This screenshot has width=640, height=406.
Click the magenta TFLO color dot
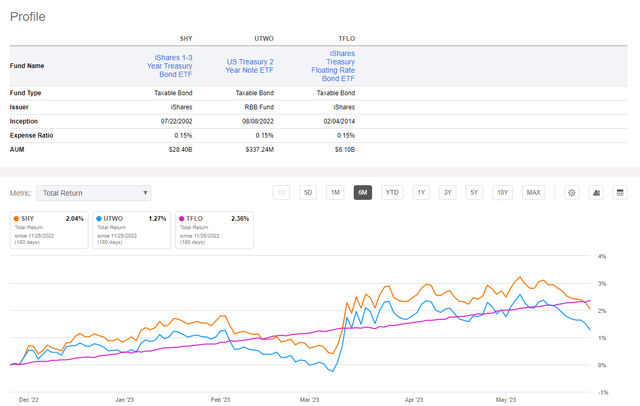182,219
